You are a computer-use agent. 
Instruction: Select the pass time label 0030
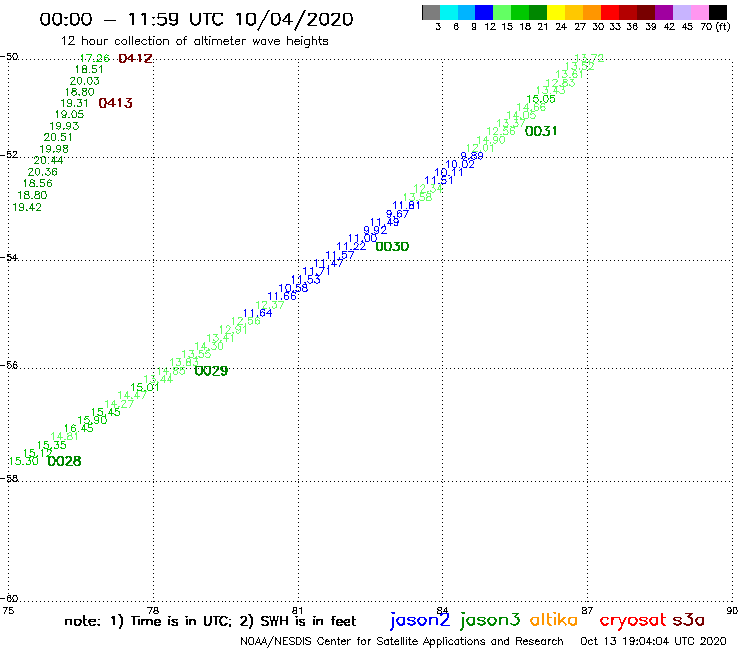392,246
